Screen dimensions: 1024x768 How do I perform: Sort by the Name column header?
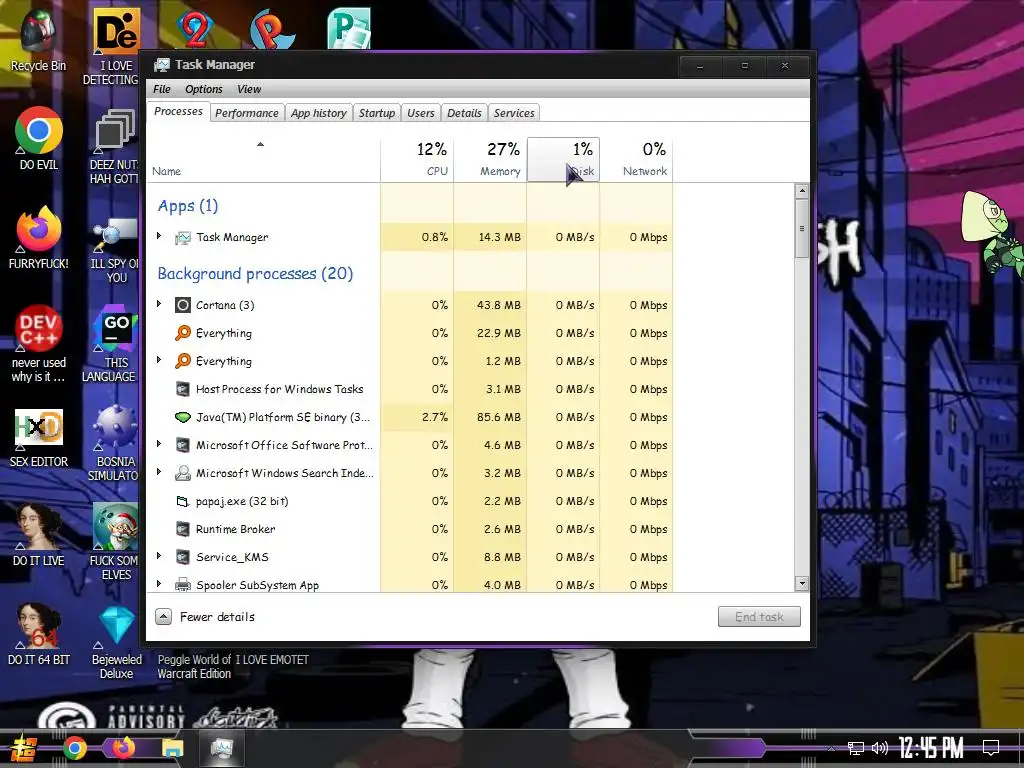point(263,159)
